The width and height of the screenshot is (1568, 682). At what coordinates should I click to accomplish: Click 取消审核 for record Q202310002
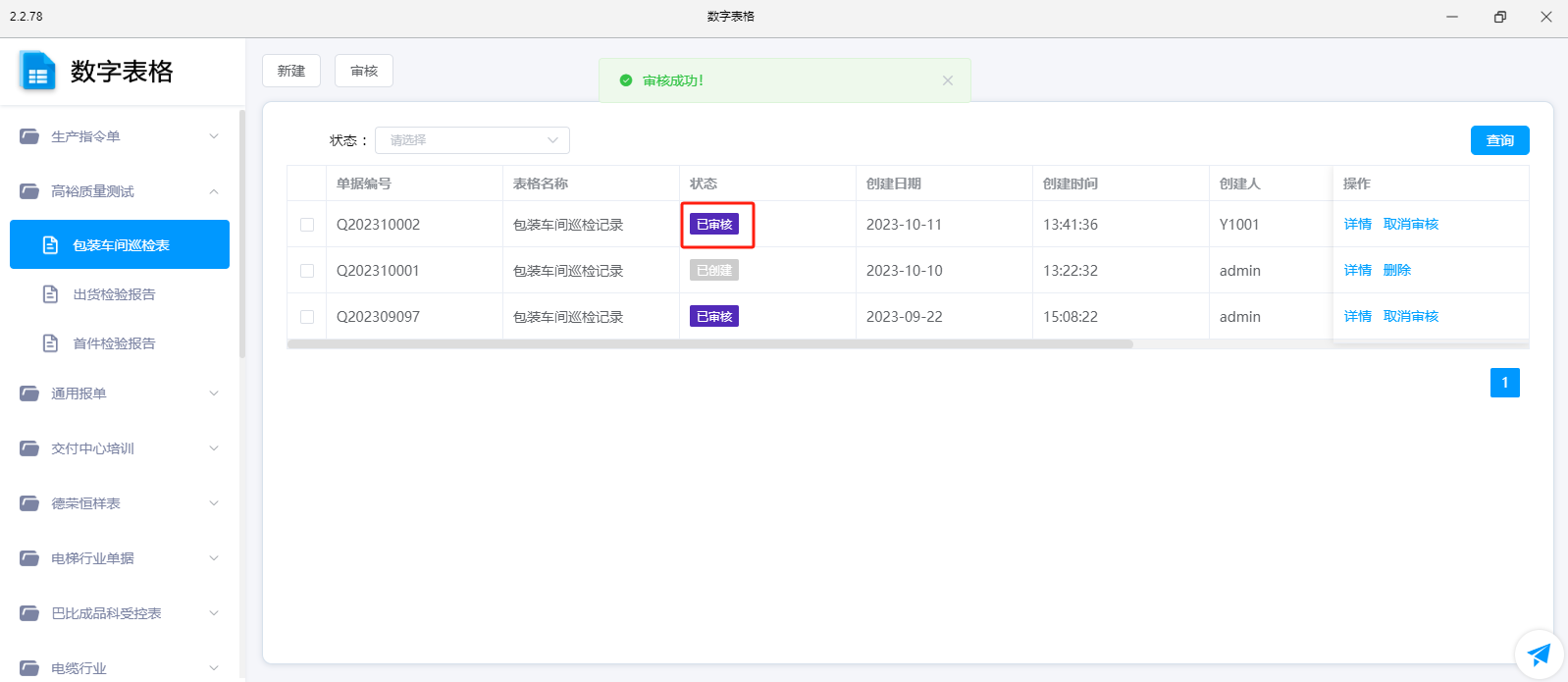point(1410,224)
